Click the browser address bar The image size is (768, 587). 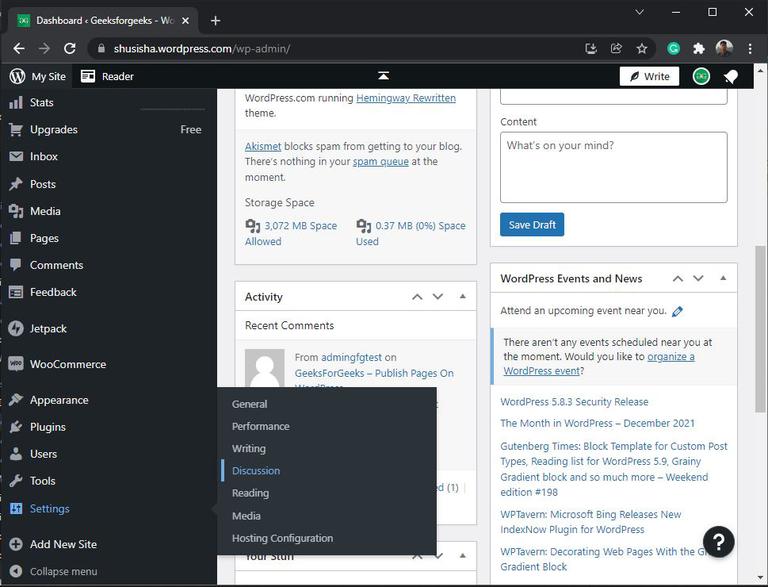(338, 49)
